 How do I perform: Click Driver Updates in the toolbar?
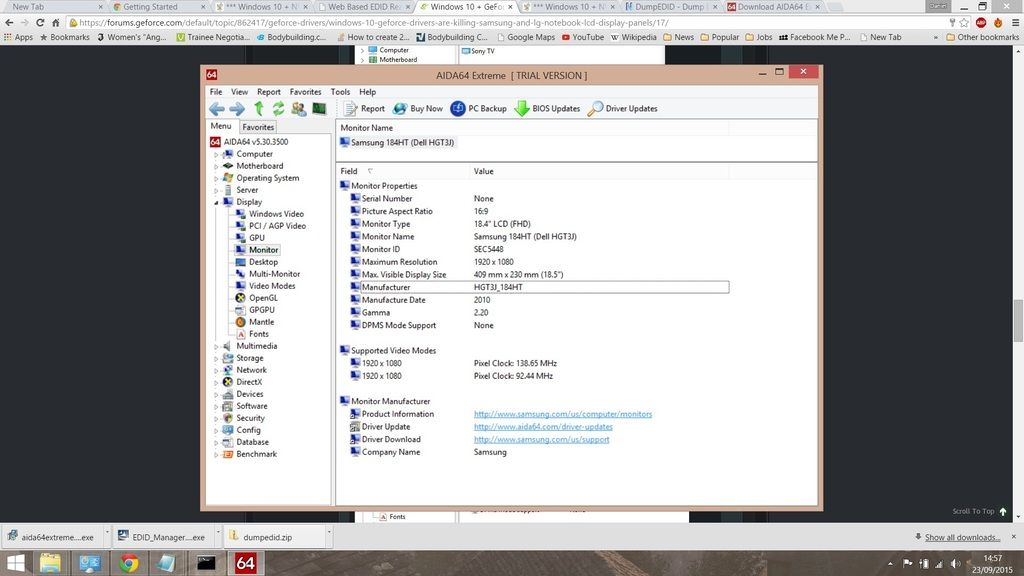click(622, 109)
